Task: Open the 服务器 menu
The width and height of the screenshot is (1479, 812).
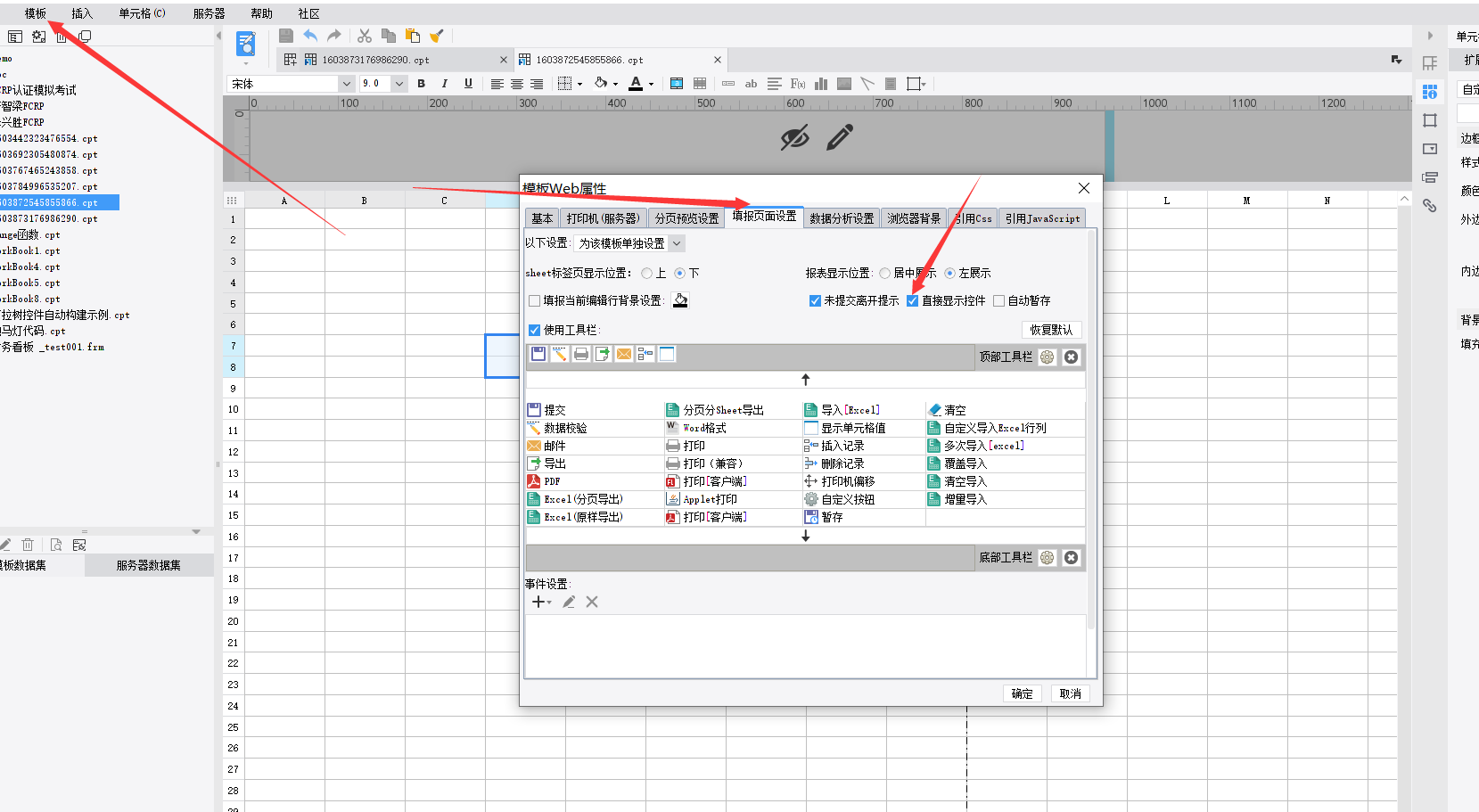Action: [x=210, y=13]
